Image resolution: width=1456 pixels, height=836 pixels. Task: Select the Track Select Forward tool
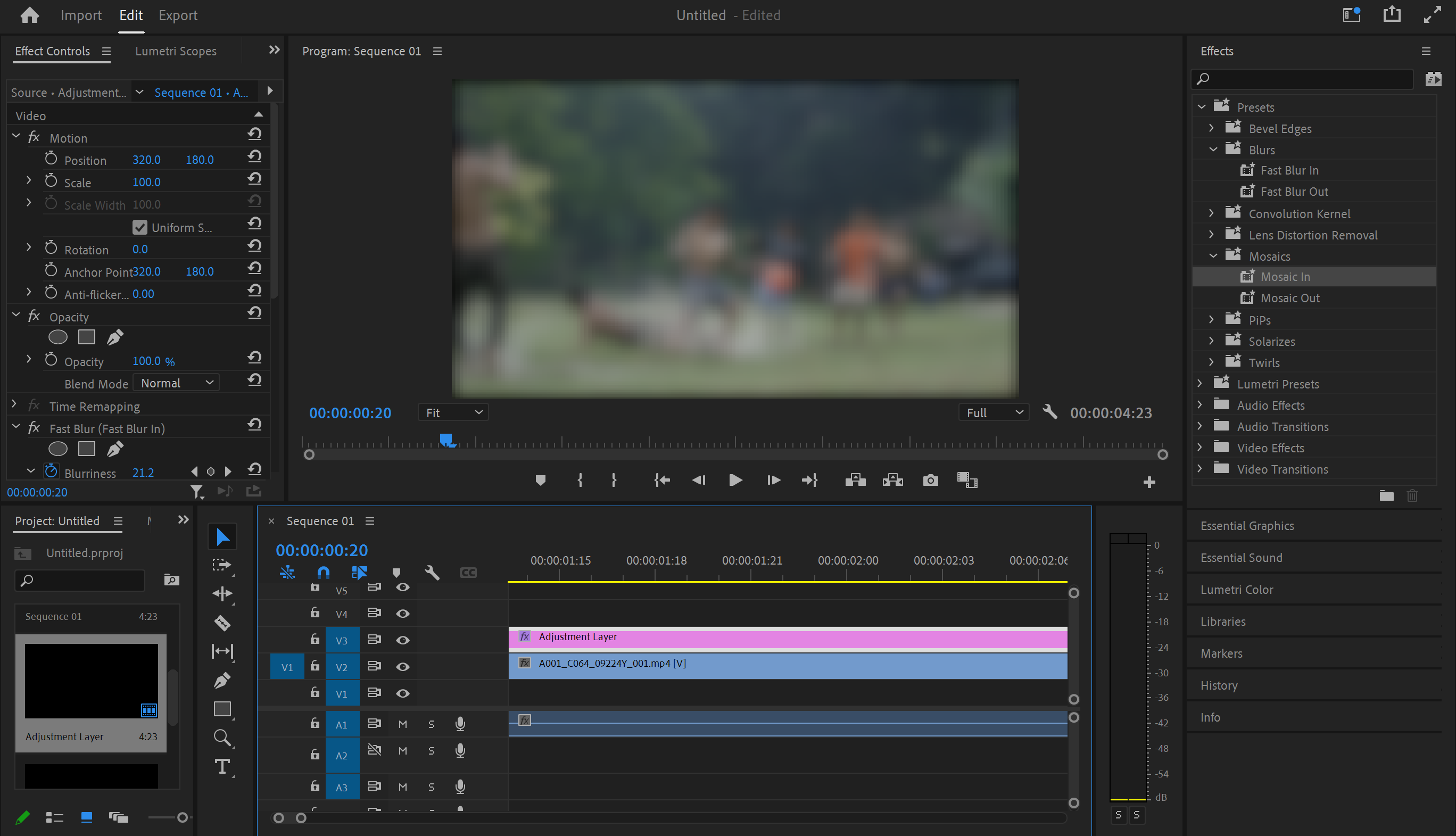221,565
